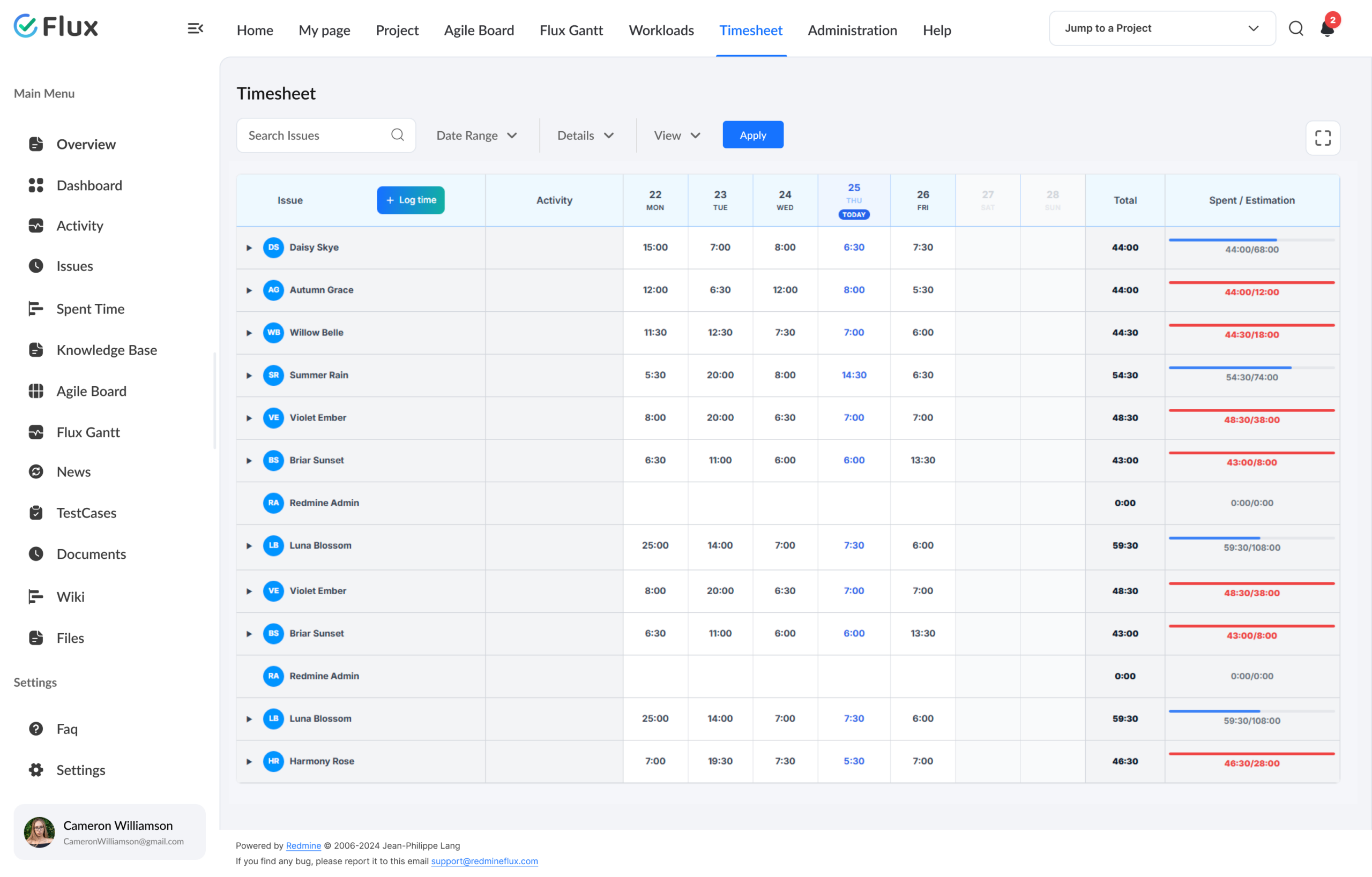Viewport: 1372px width, 877px height.
Task: Open Issues in sidebar
Action: 74,266
